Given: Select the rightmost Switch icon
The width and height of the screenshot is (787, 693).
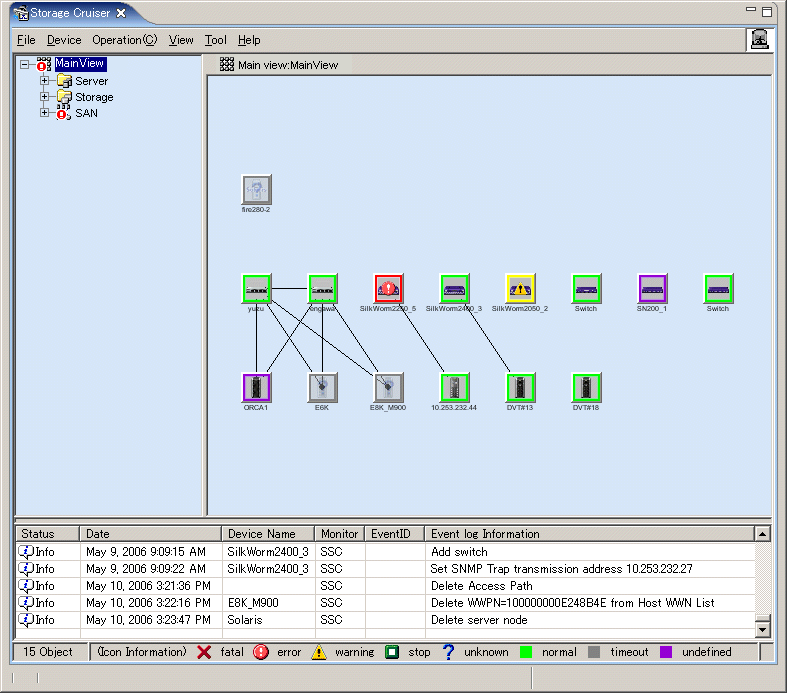Looking at the screenshot, I should click(x=718, y=289).
